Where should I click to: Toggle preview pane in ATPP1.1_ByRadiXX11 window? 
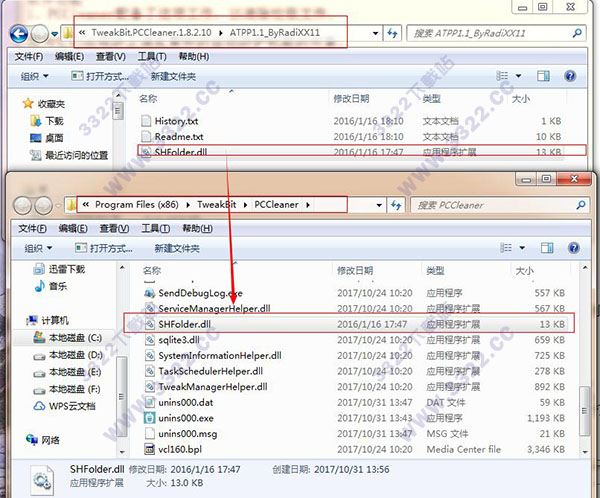(543, 76)
